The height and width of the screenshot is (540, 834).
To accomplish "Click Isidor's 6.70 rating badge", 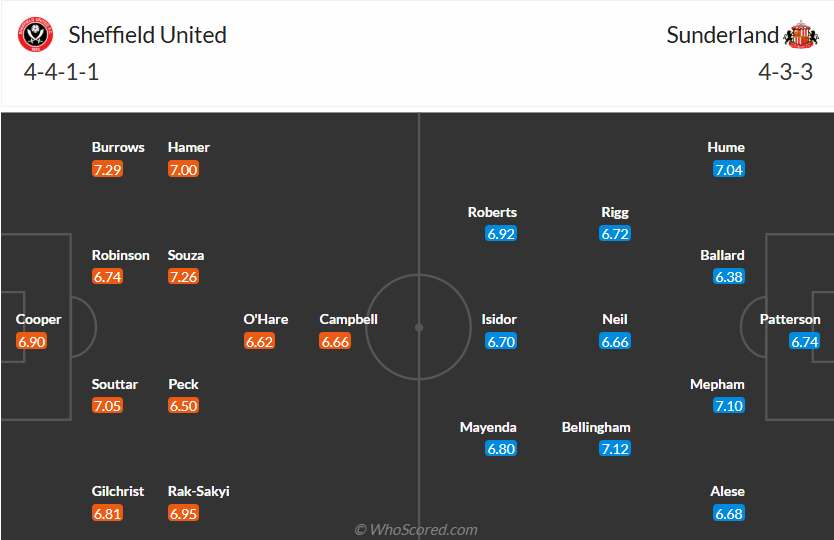I will tap(501, 342).
